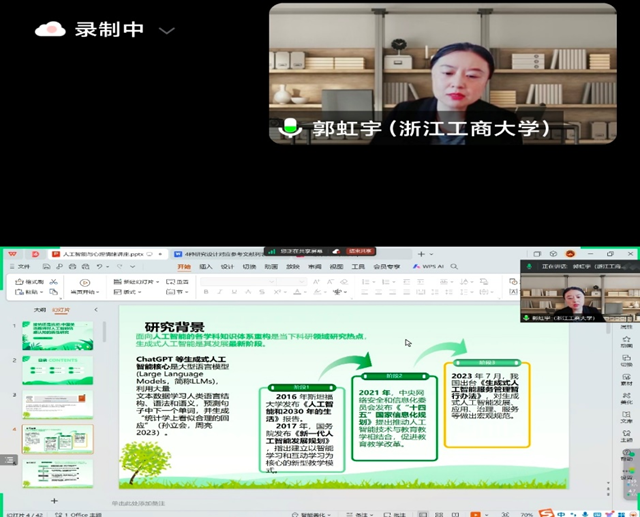Open the 文件 menu
The width and height of the screenshot is (640, 517).
(x=22, y=267)
